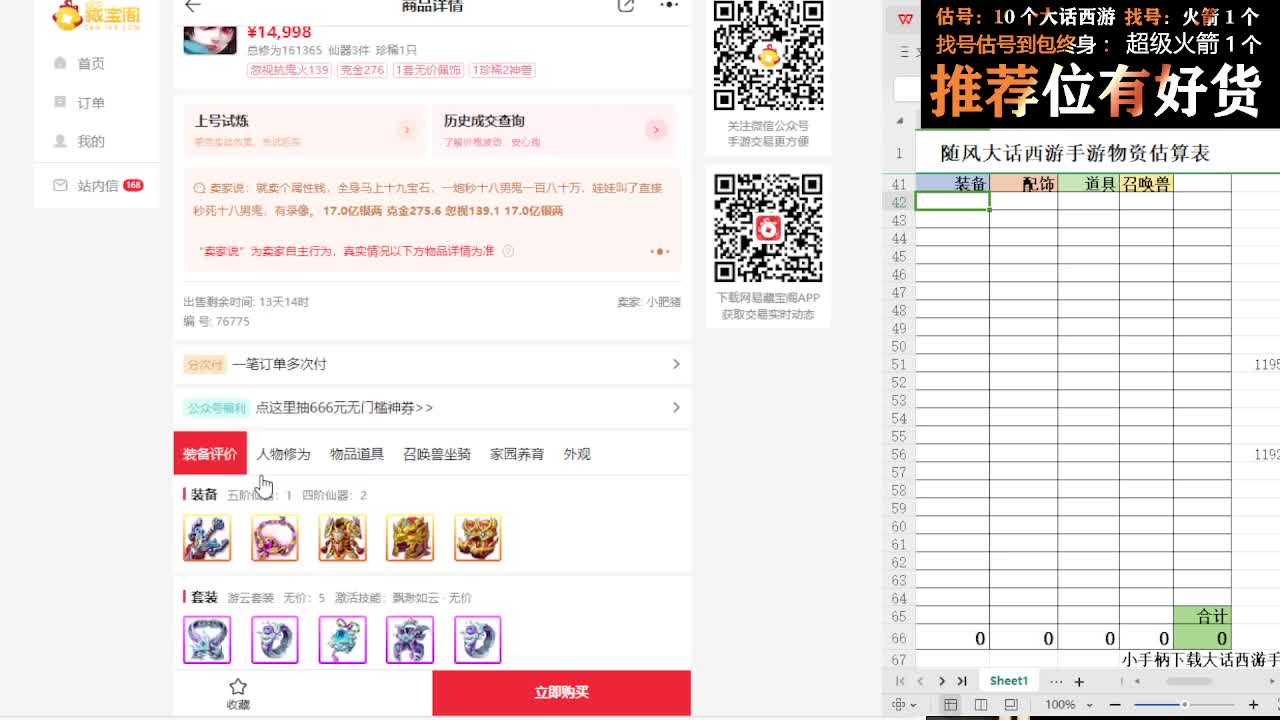Expand the 上号试炼 panel arrow
The height and width of the screenshot is (720, 1280).
coord(406,130)
